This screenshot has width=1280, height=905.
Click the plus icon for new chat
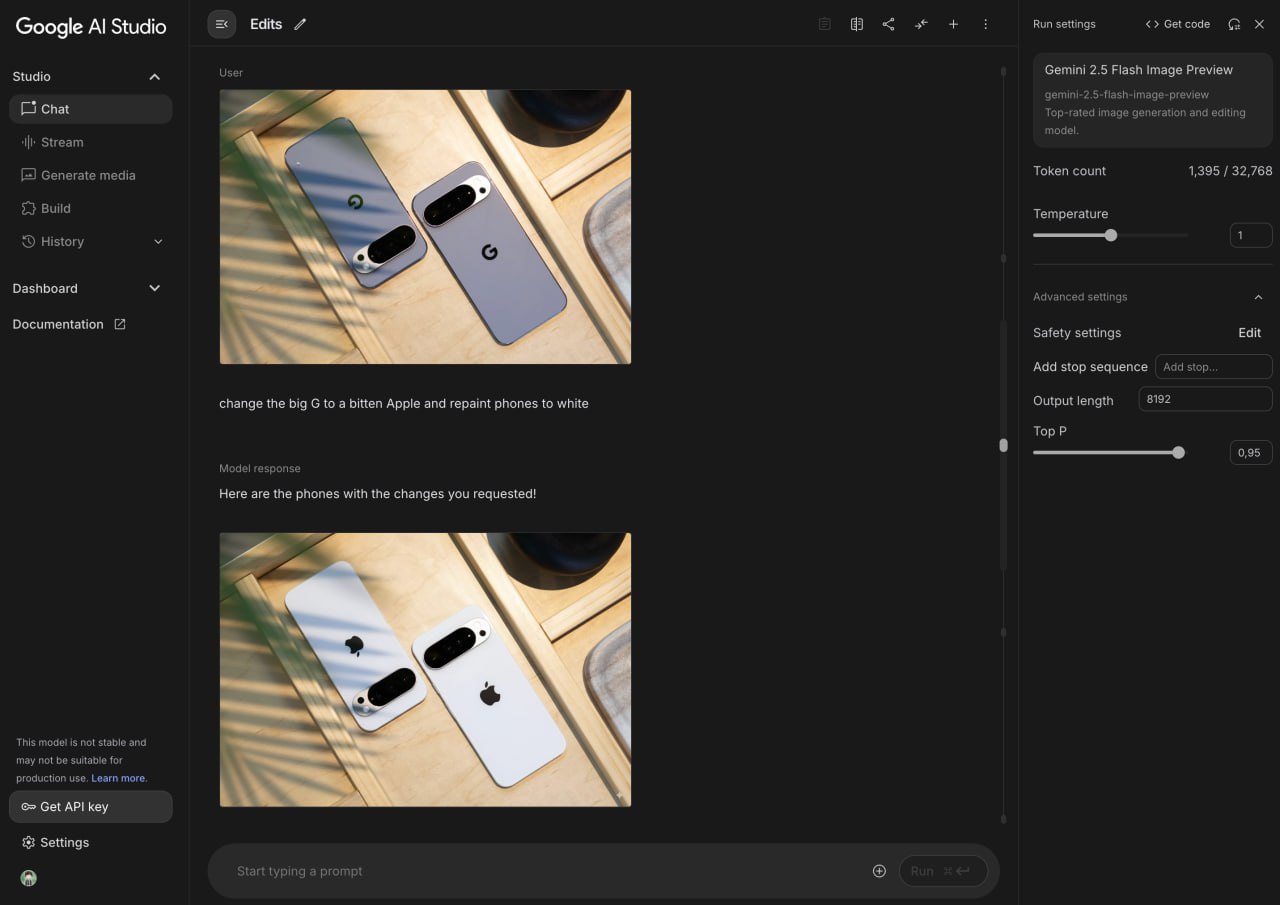(x=953, y=24)
